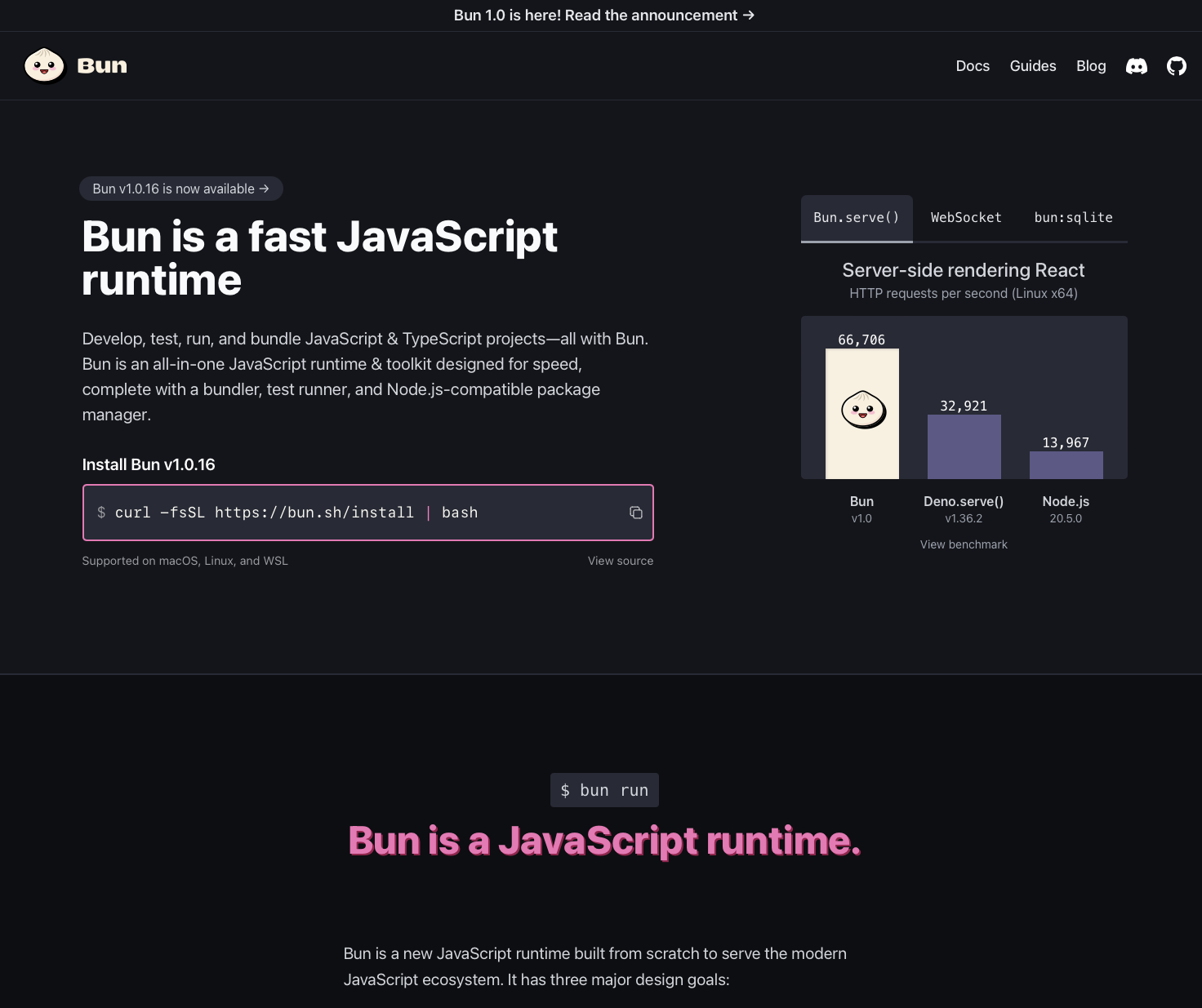1202x1008 pixels.
Task: Click the Bun mascot on the benchmark bar
Action: click(863, 410)
